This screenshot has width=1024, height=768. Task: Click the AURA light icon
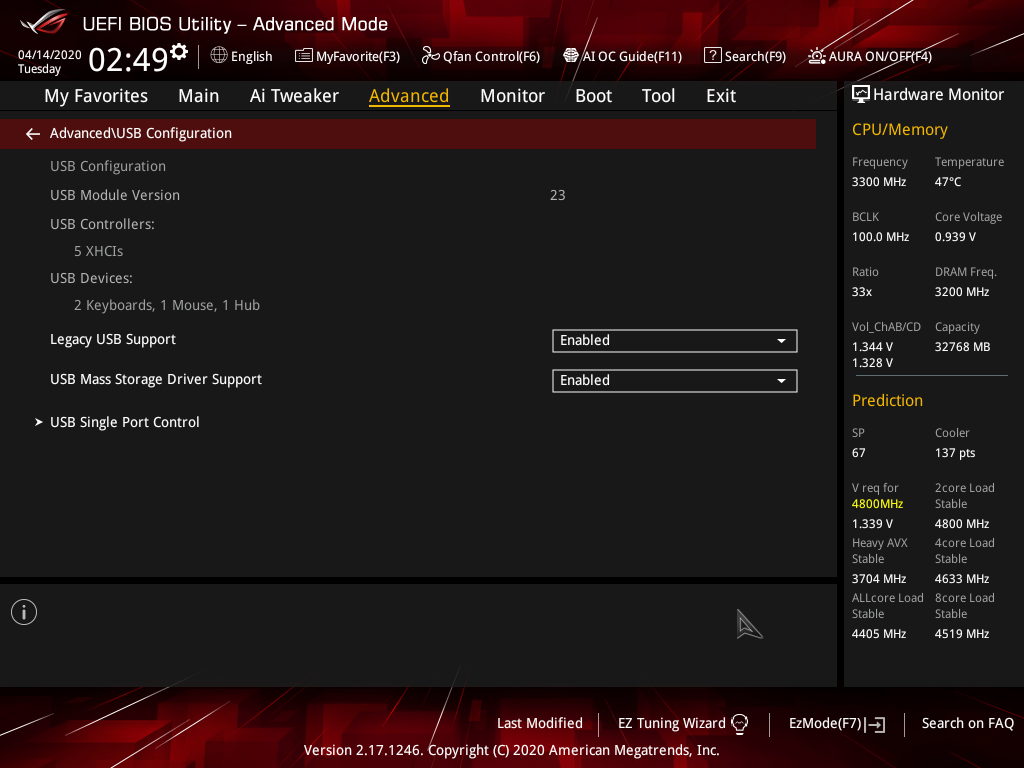816,56
